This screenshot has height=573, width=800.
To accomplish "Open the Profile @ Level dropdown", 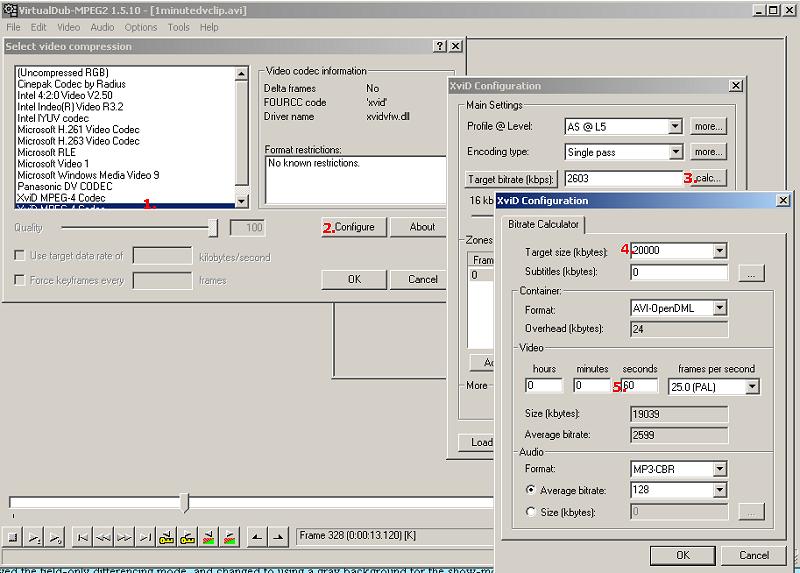I will pos(675,126).
